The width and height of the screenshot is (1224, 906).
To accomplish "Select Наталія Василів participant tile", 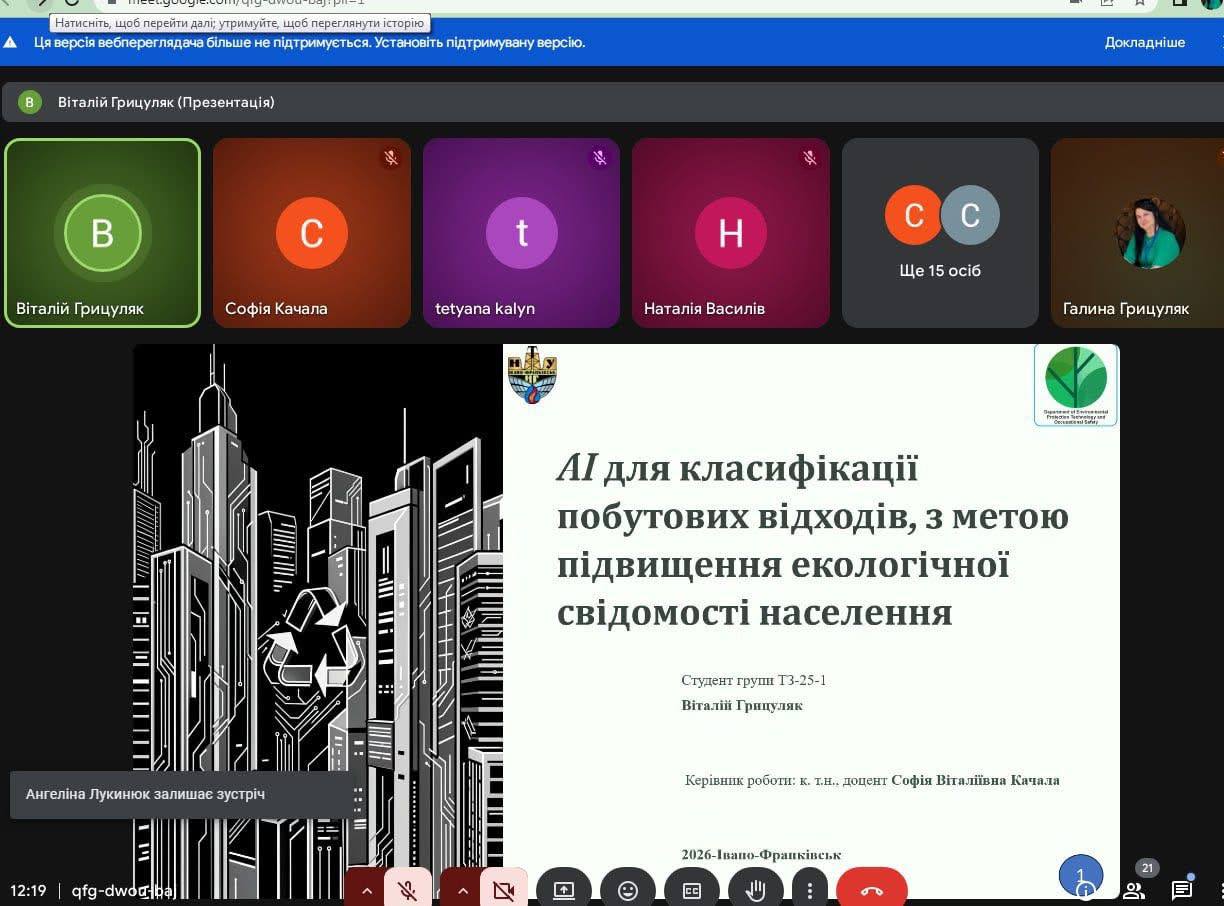I will [x=731, y=233].
